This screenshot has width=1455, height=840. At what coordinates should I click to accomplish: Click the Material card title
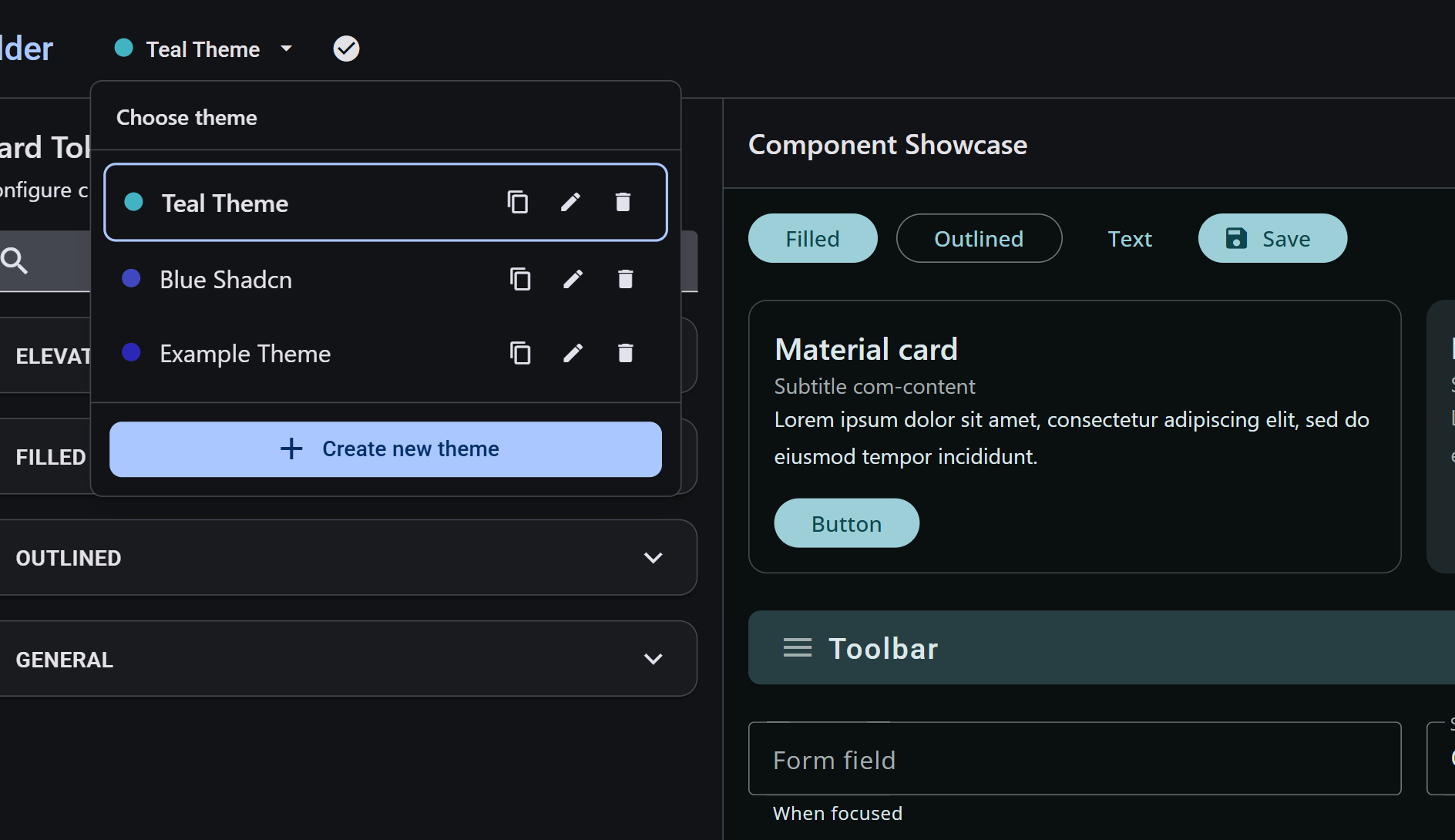866,349
